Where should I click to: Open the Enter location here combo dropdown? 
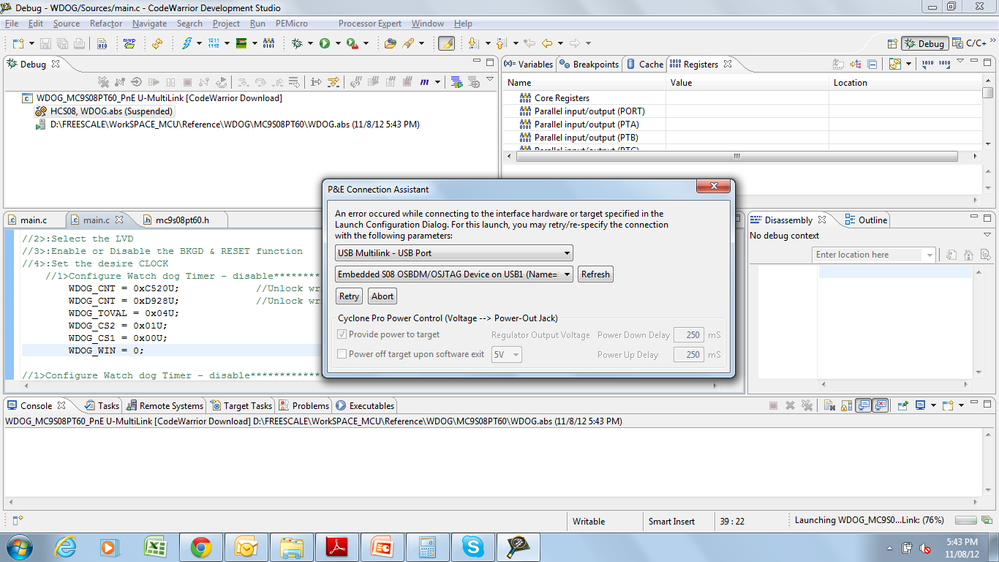(929, 255)
